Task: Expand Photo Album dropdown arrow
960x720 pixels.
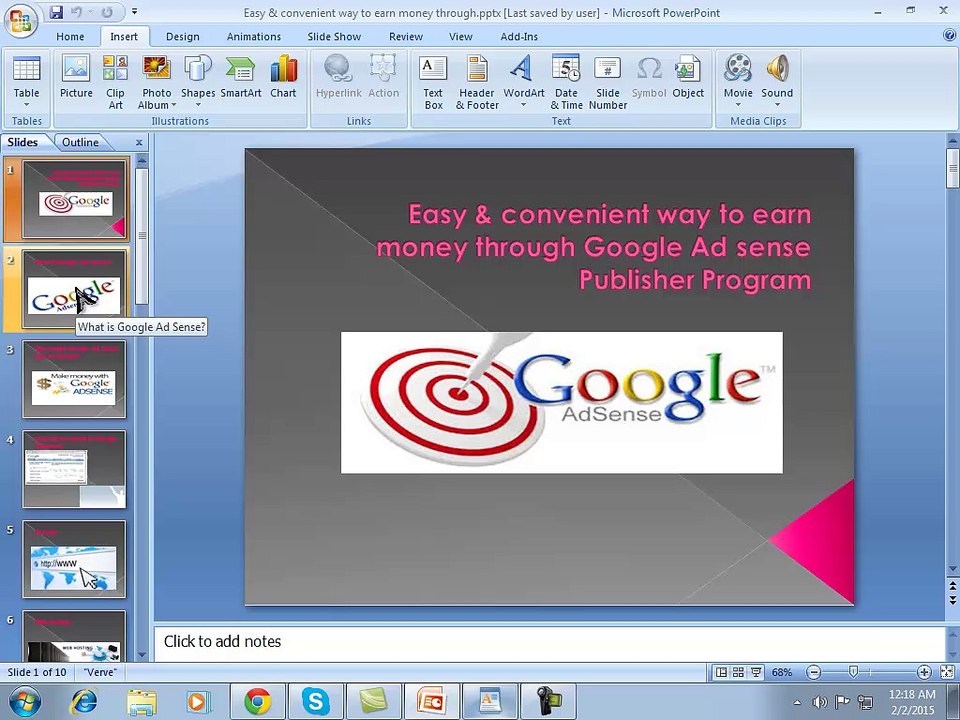Action: pyautogui.click(x=173, y=105)
